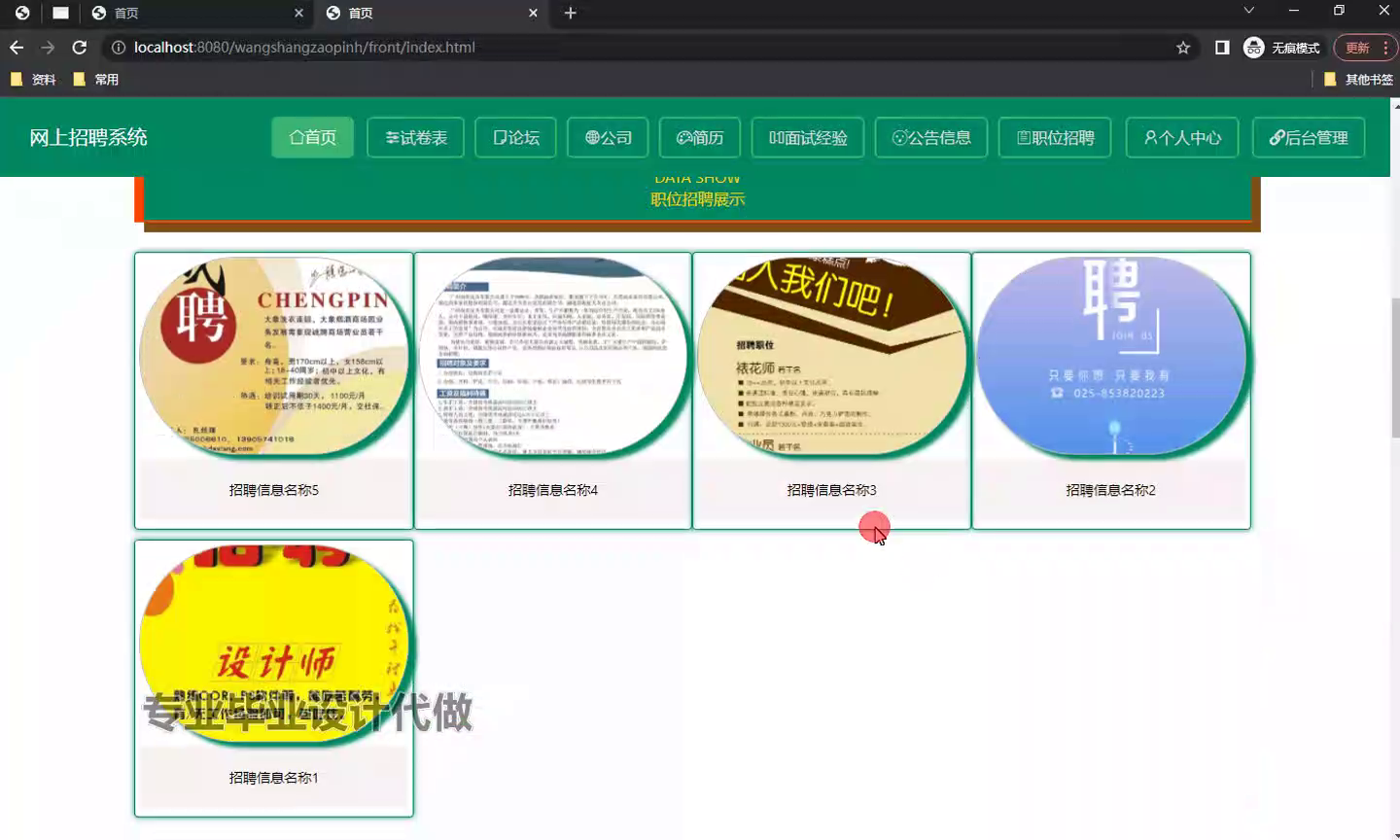Click the browser forward arrow
The height and width of the screenshot is (840, 1400).
(48, 48)
